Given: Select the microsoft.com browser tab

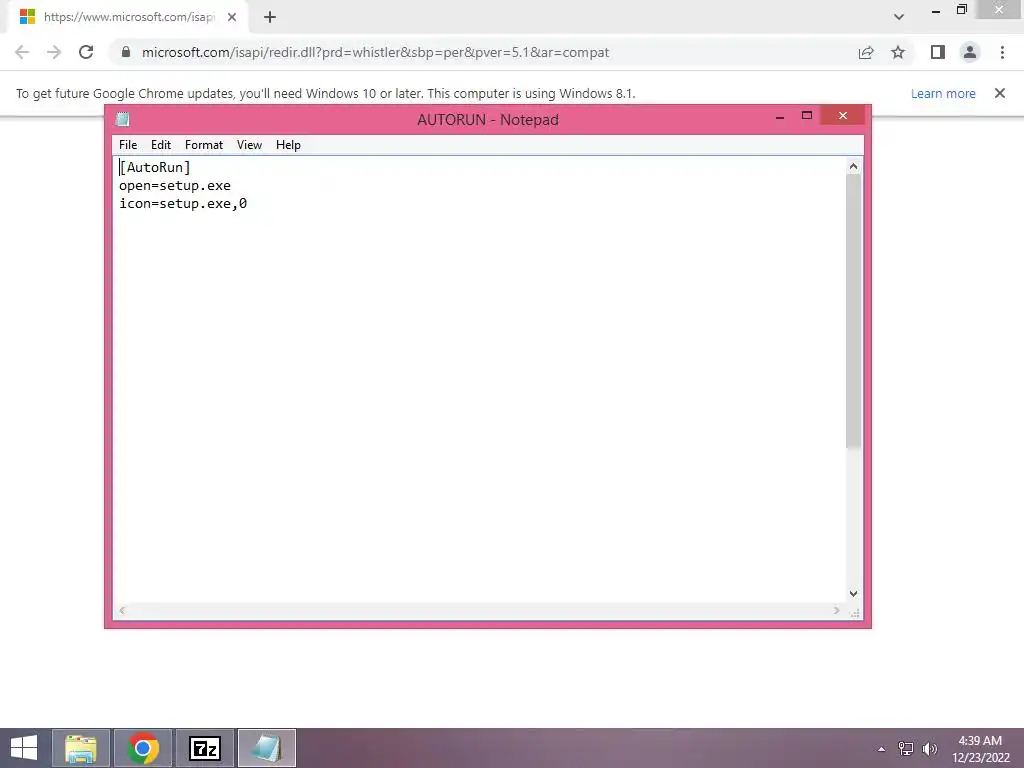Looking at the screenshot, I should coord(129,17).
